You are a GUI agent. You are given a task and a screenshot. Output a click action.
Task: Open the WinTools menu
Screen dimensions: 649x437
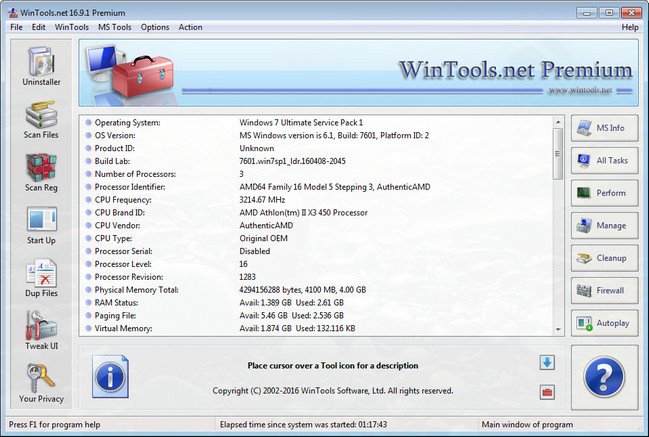point(72,27)
